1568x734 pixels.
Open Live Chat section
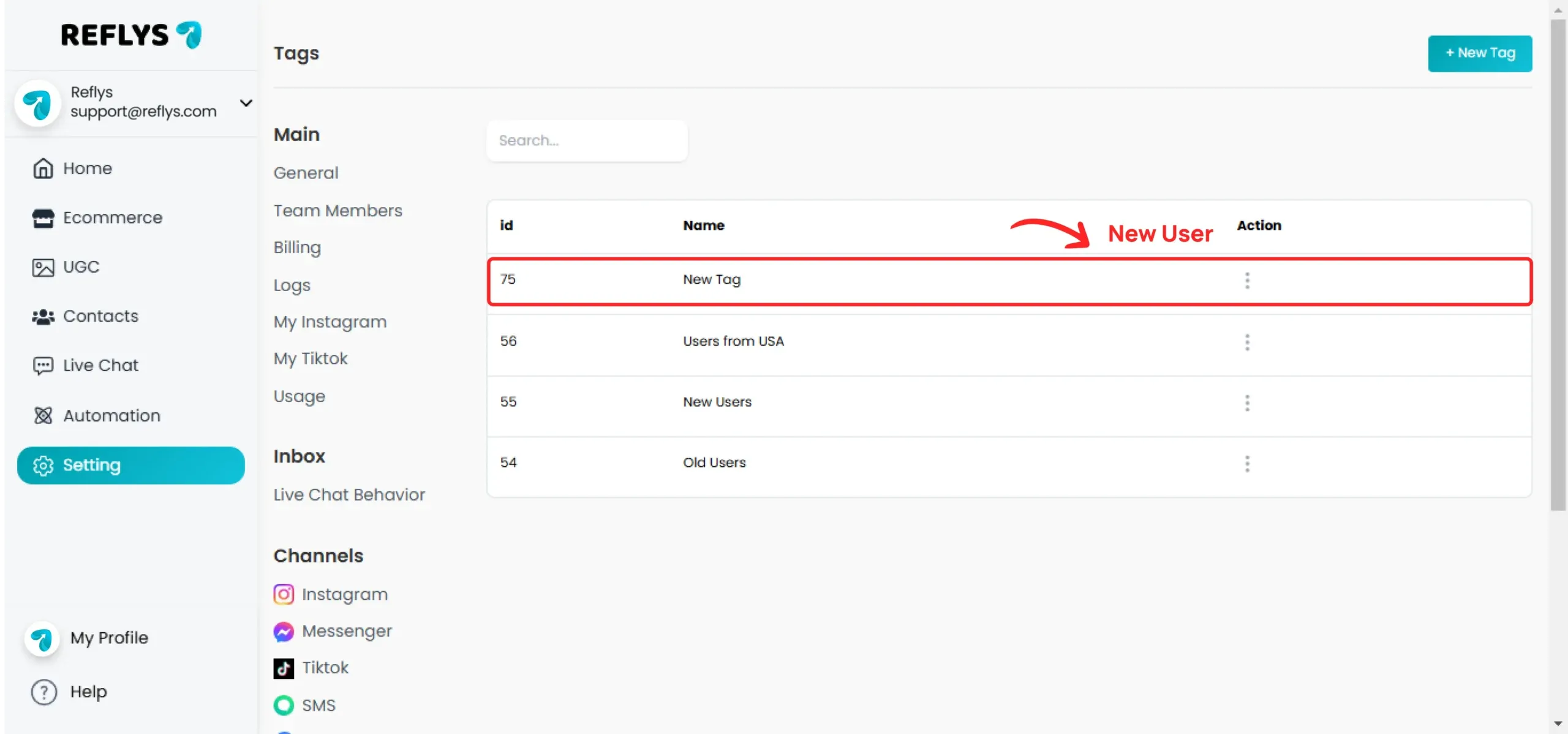(x=101, y=366)
